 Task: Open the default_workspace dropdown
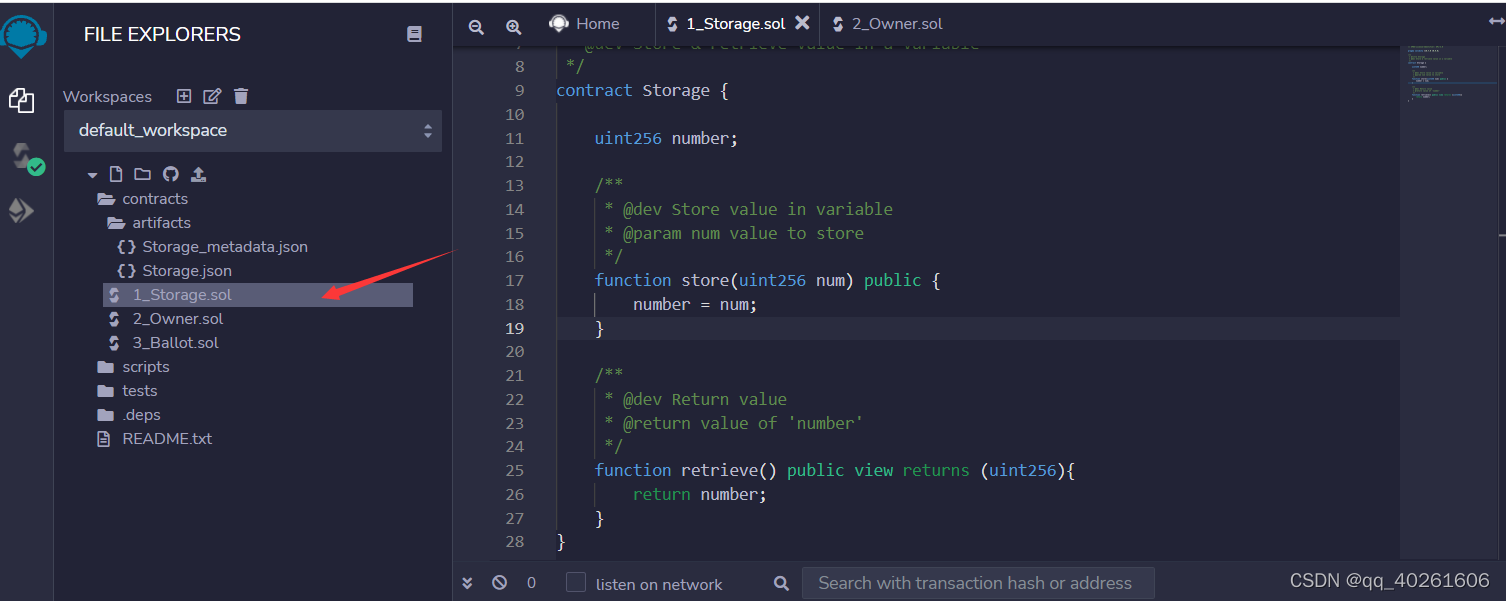point(253,131)
